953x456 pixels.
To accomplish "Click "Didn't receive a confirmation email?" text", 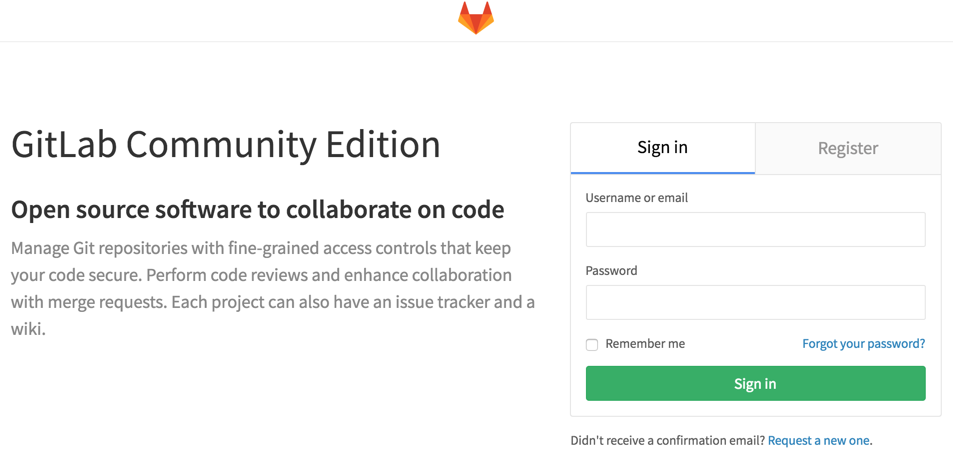I will [x=667, y=440].
